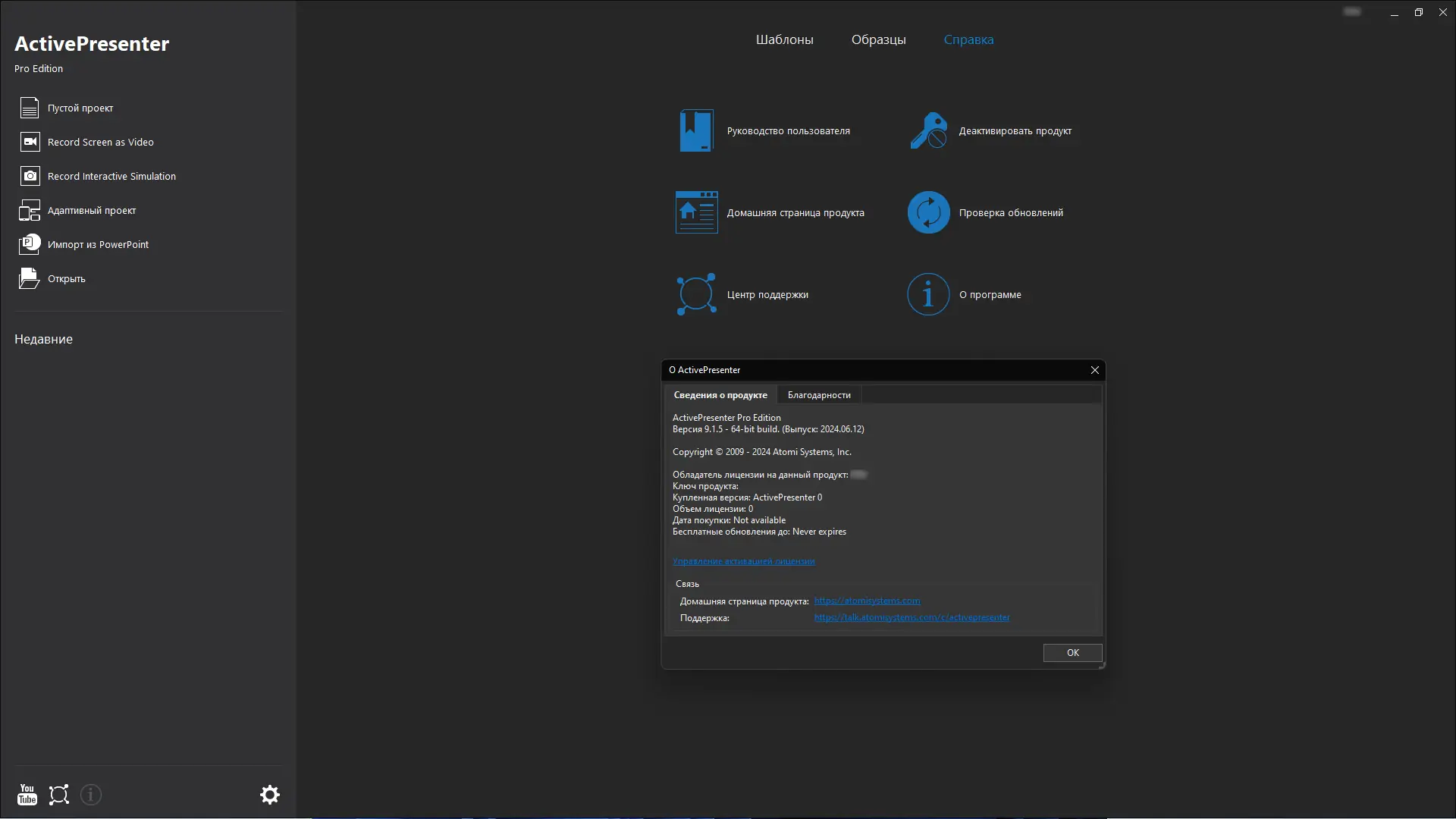1456x819 pixels.
Task: Create an Adaptive project (Адаптивный проект)
Action: click(x=91, y=211)
